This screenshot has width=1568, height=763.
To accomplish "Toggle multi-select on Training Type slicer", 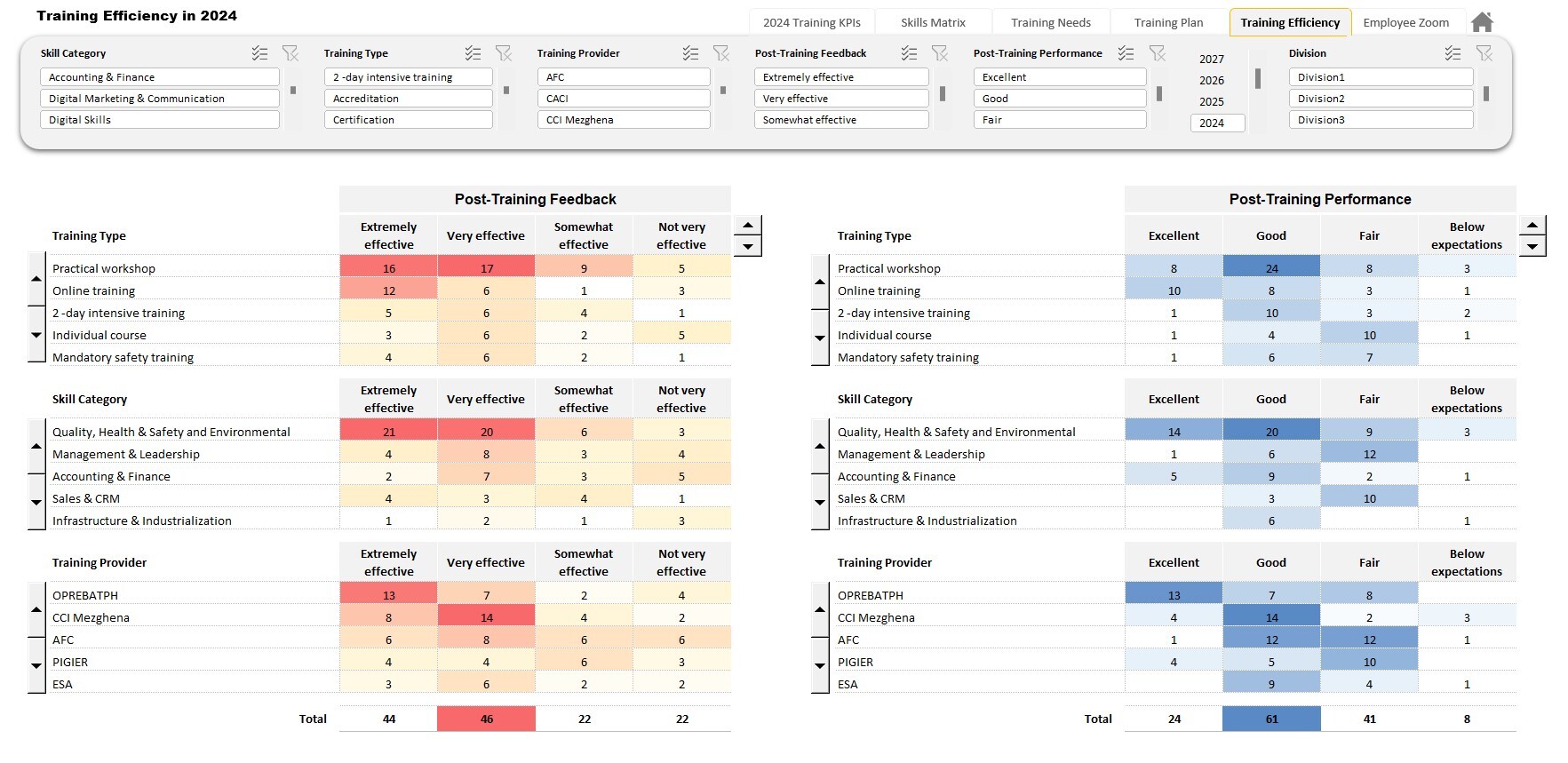I will click(473, 53).
